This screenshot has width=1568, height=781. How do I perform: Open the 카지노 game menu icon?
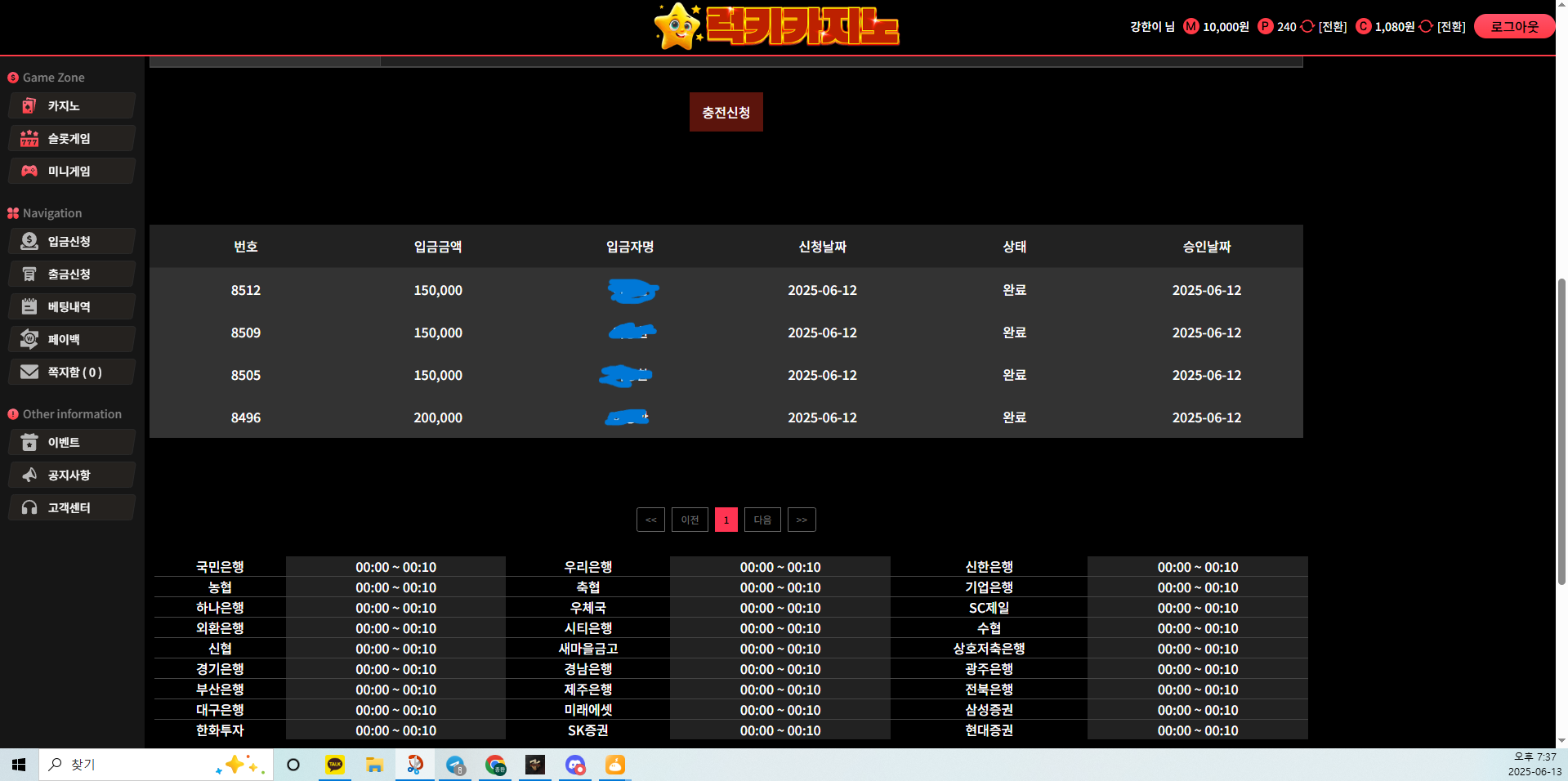click(29, 105)
